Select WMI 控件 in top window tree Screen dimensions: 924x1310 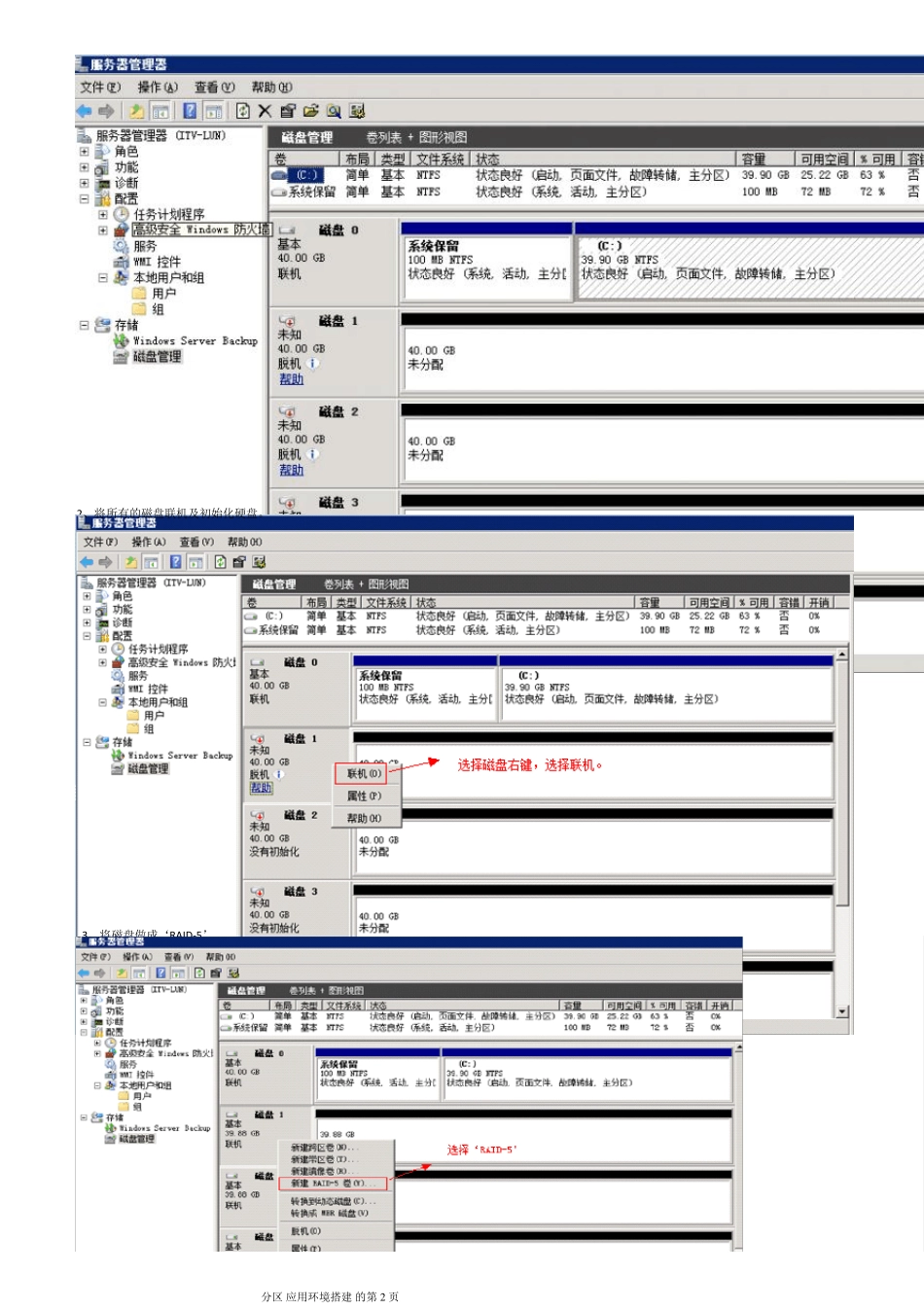point(157,262)
